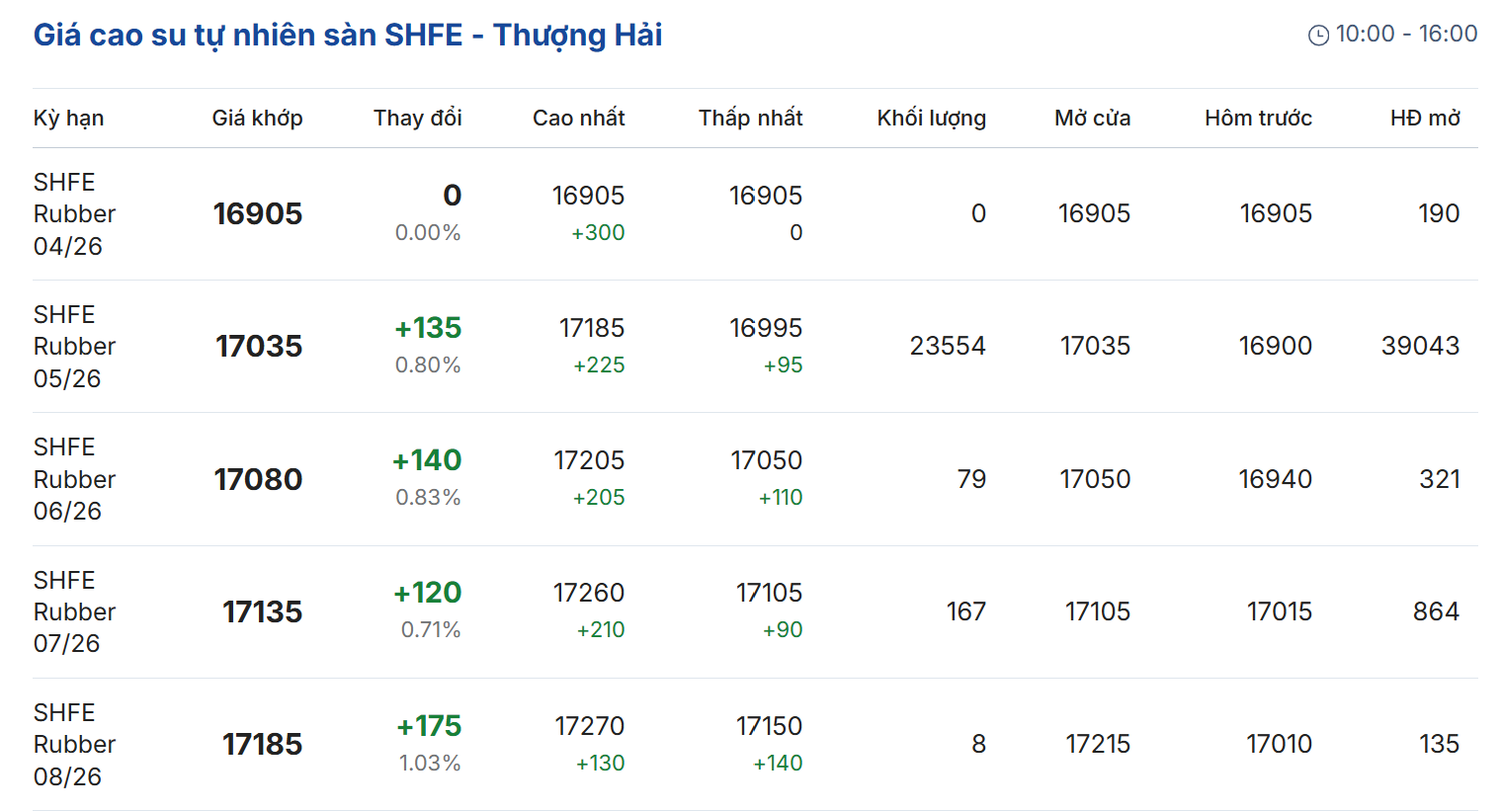Select the Thấp nhất column header
This screenshot has height=812, width=1502.
(x=750, y=119)
